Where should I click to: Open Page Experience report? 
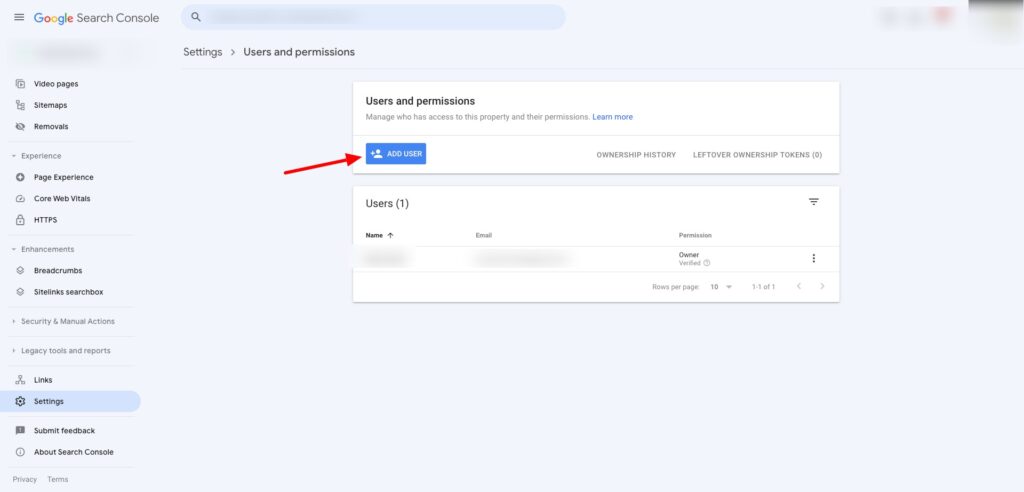(63, 177)
